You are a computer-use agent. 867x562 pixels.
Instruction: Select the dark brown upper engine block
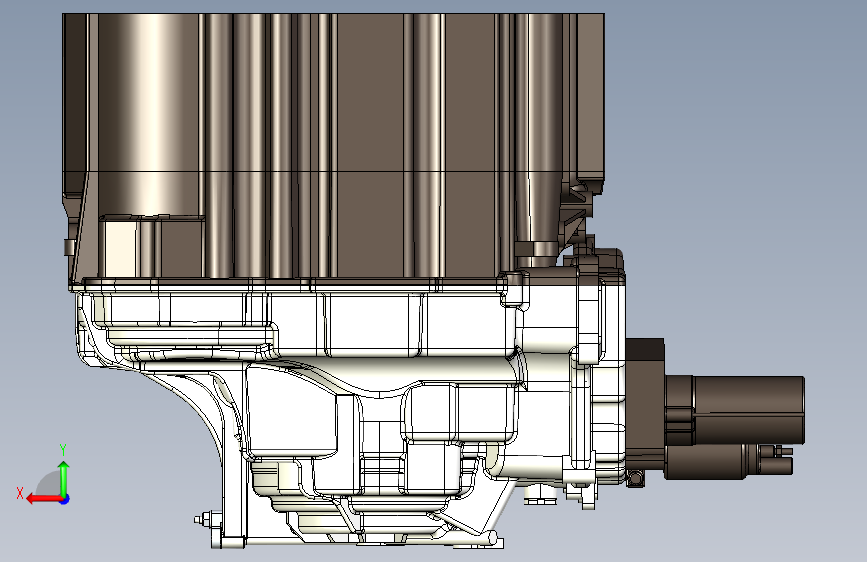[x=335, y=147]
